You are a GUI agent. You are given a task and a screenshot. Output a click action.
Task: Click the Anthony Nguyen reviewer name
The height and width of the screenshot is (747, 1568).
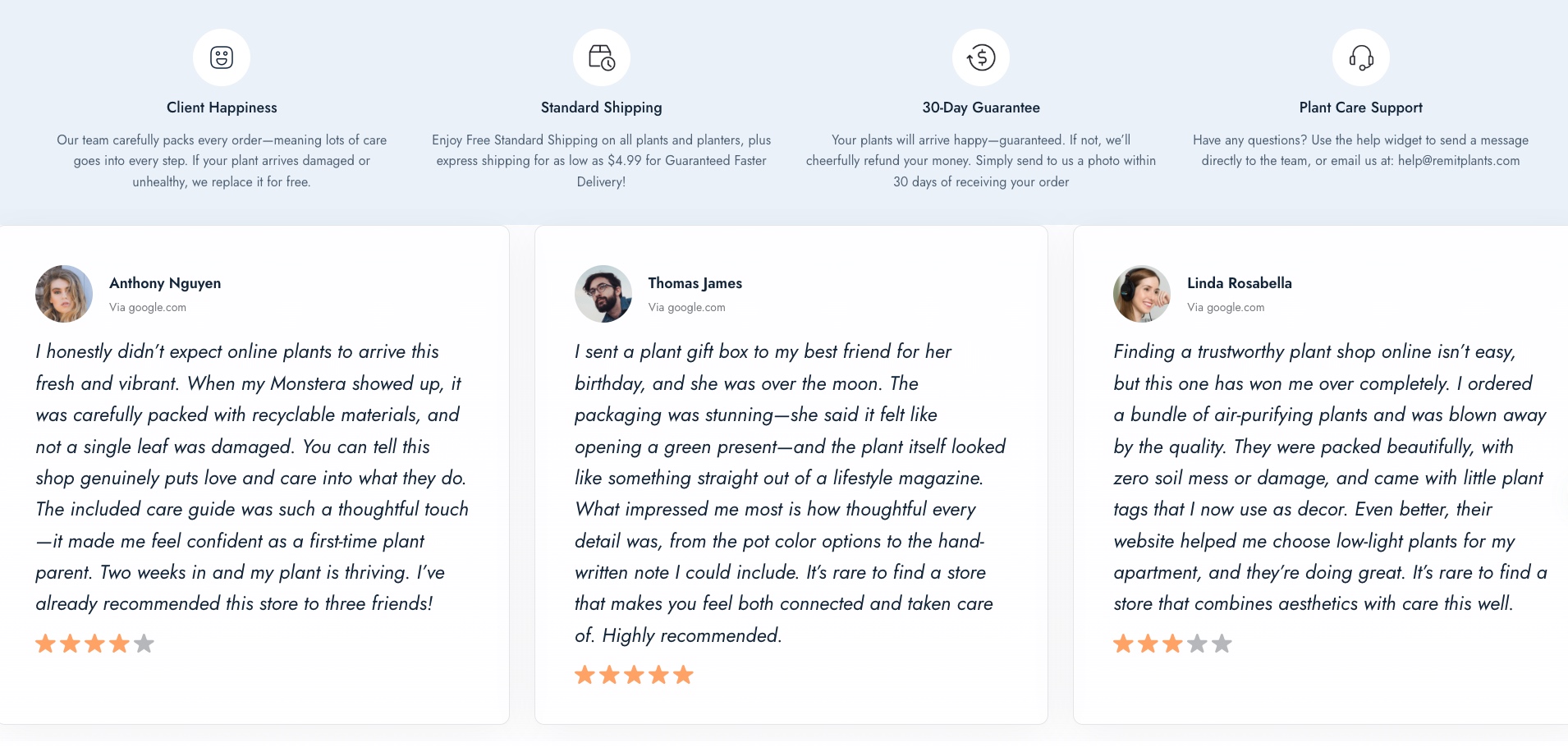click(x=165, y=283)
